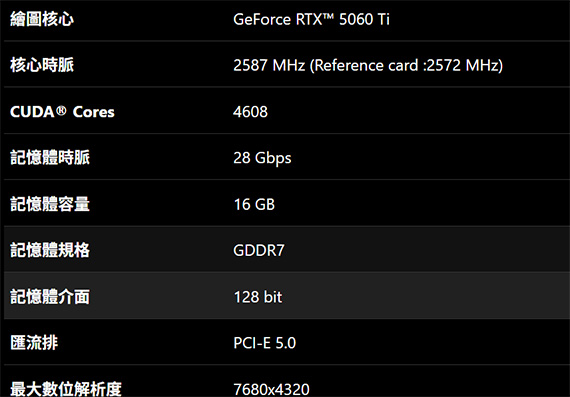570x397 pixels.
Task: Select the 4608 CUDA cores value
Action: [250, 112]
